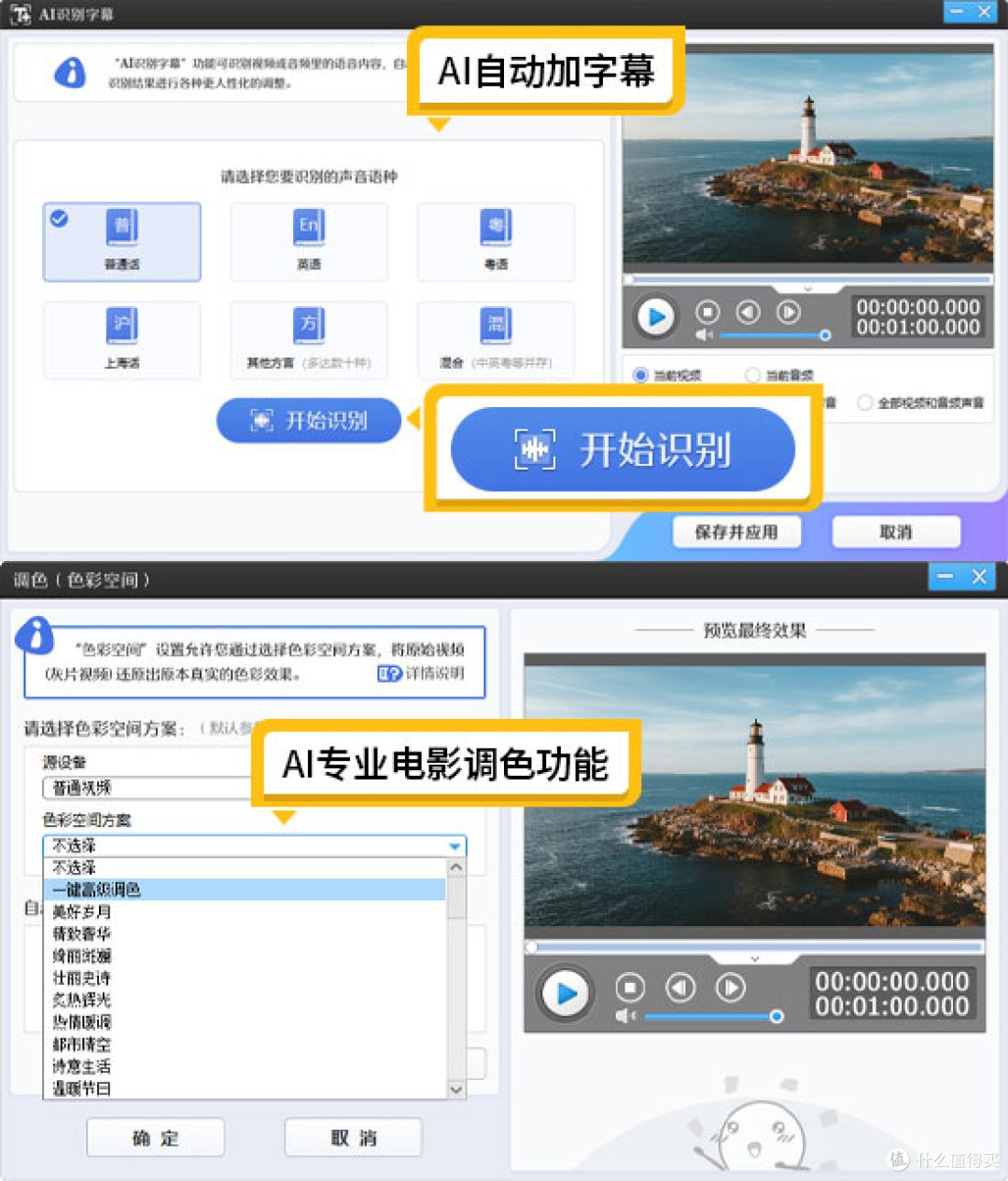Step to next frame in AI识别字幕 preview

click(789, 312)
